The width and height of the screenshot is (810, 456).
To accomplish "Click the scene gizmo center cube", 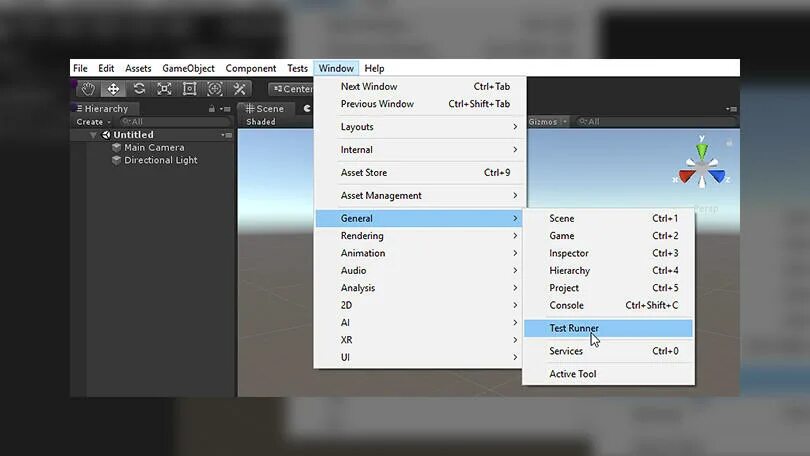I will tap(702, 168).
